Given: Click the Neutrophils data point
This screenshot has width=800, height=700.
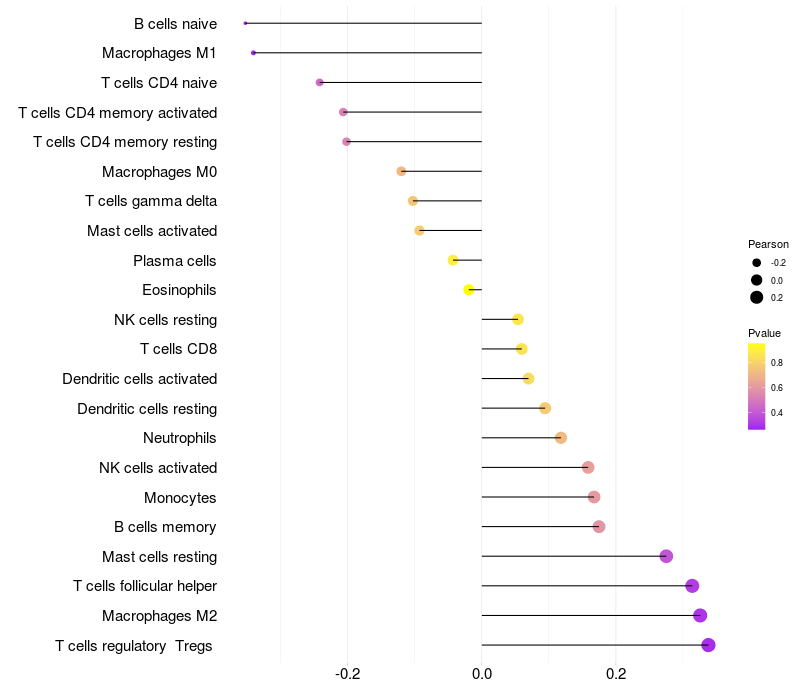Looking at the screenshot, I should pos(561,438).
